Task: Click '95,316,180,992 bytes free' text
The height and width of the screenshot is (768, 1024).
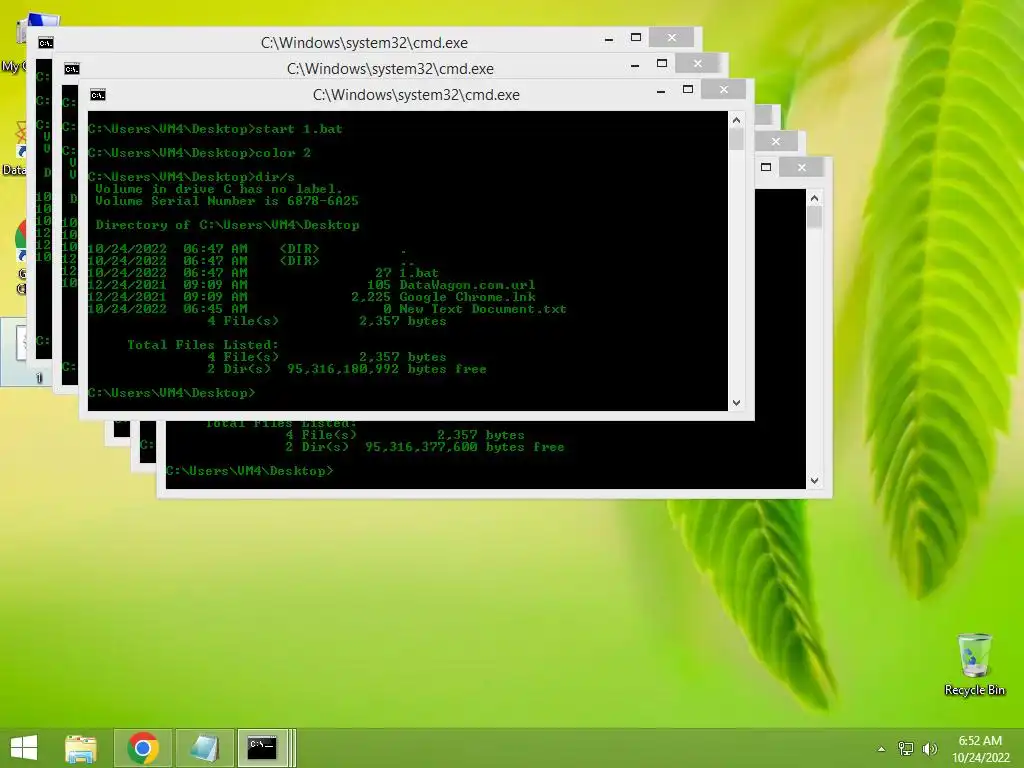Action: point(387,369)
